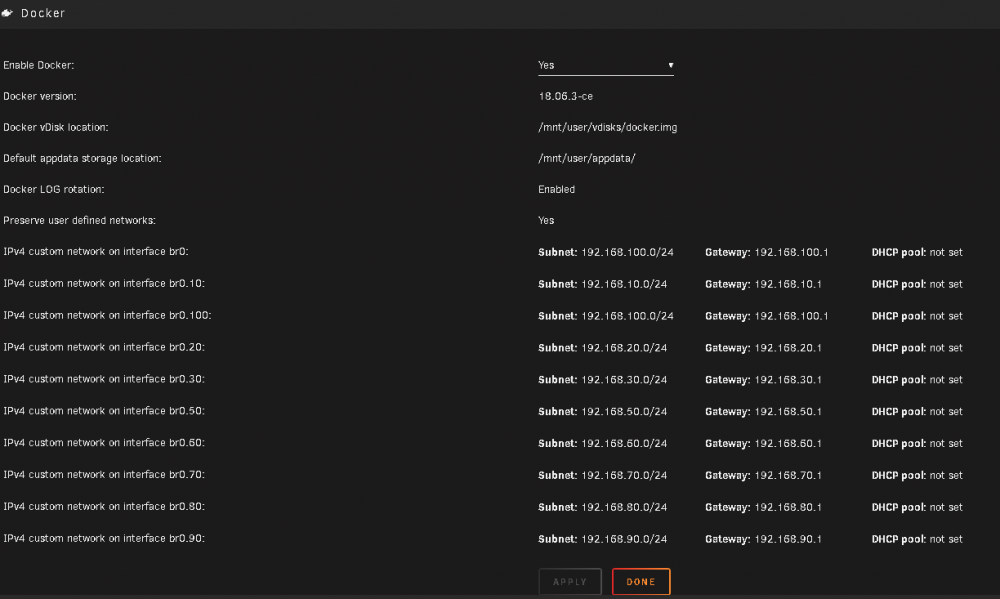Click the interface br0.30 network label
This screenshot has width=1000, height=599.
pyautogui.click(x=104, y=379)
